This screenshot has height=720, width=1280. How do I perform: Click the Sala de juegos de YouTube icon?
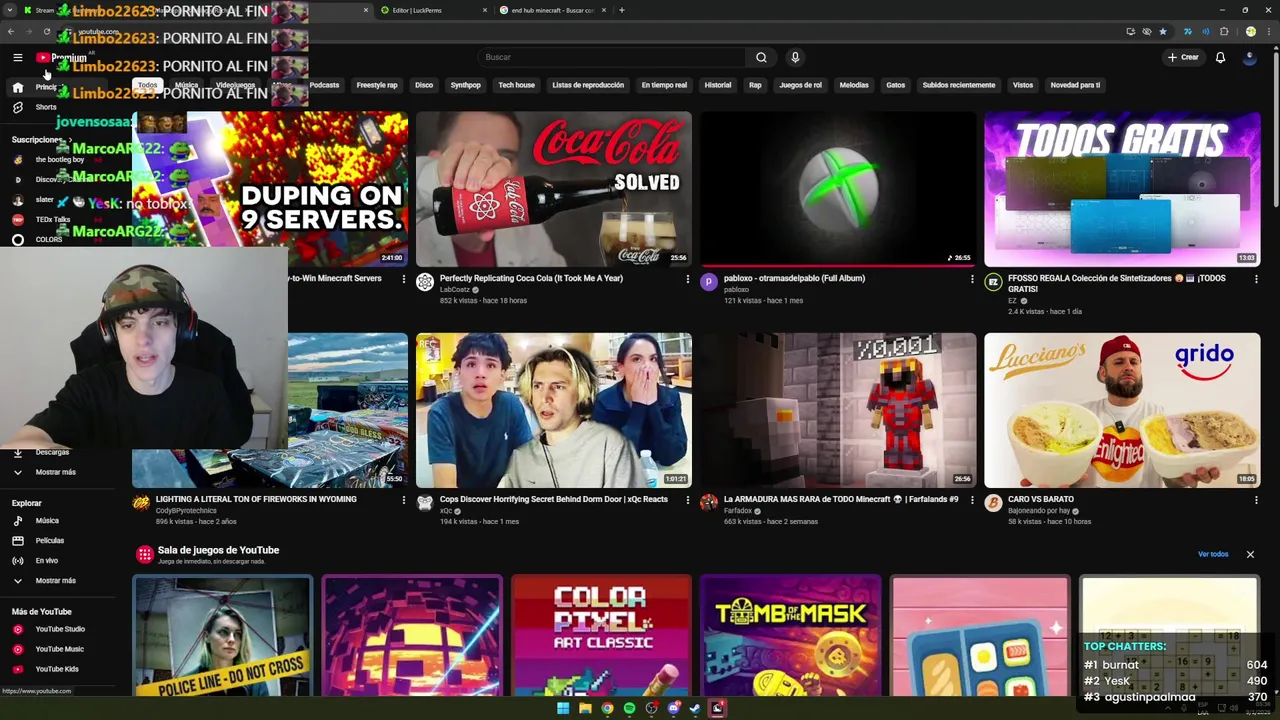(x=145, y=554)
